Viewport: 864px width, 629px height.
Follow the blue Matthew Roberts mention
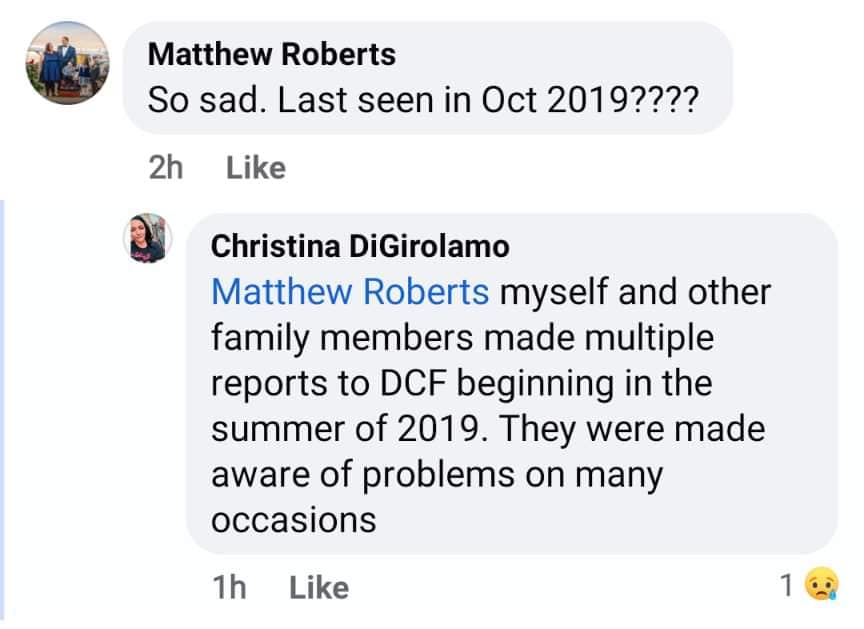(x=350, y=292)
